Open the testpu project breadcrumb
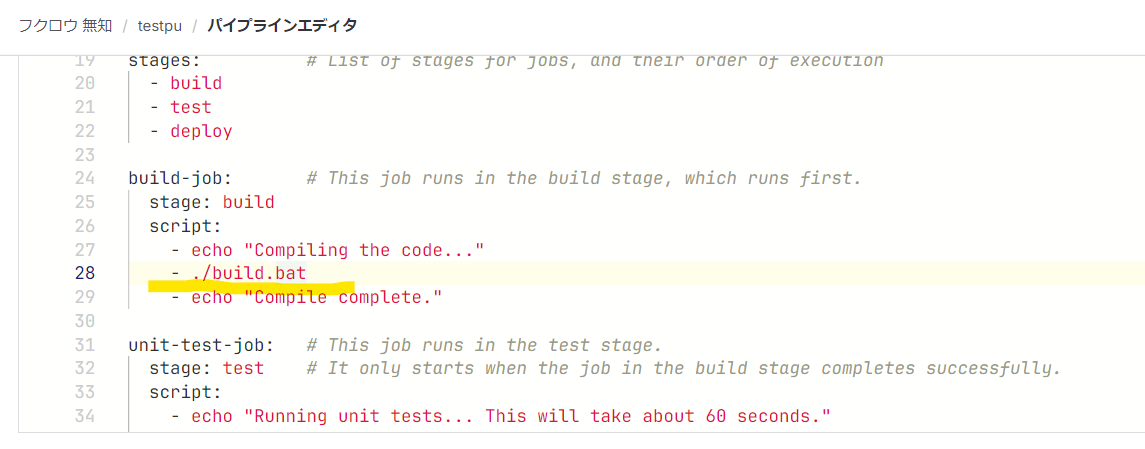The width and height of the screenshot is (1145, 449). [x=160, y=26]
